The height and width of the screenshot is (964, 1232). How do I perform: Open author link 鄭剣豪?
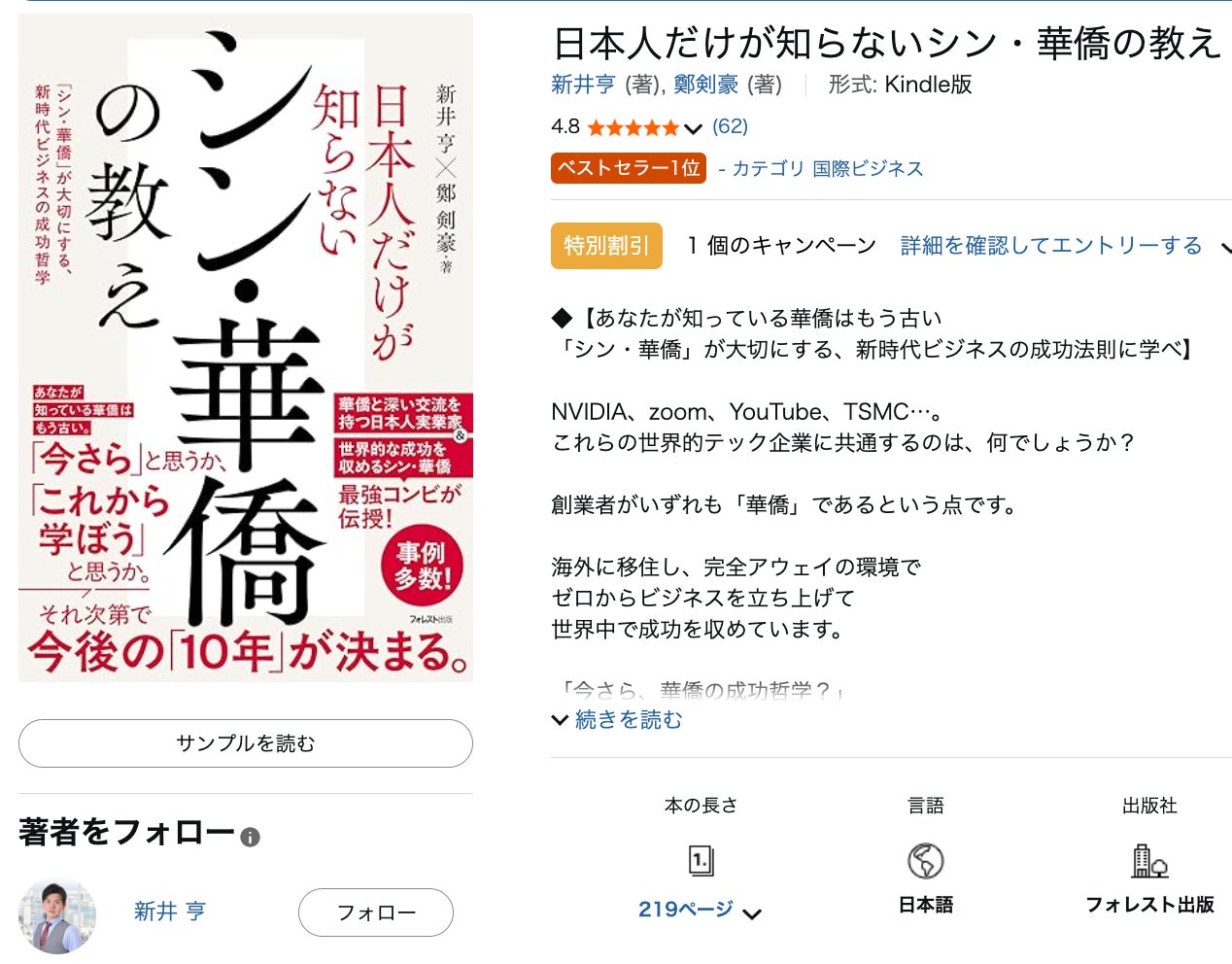coord(706,85)
